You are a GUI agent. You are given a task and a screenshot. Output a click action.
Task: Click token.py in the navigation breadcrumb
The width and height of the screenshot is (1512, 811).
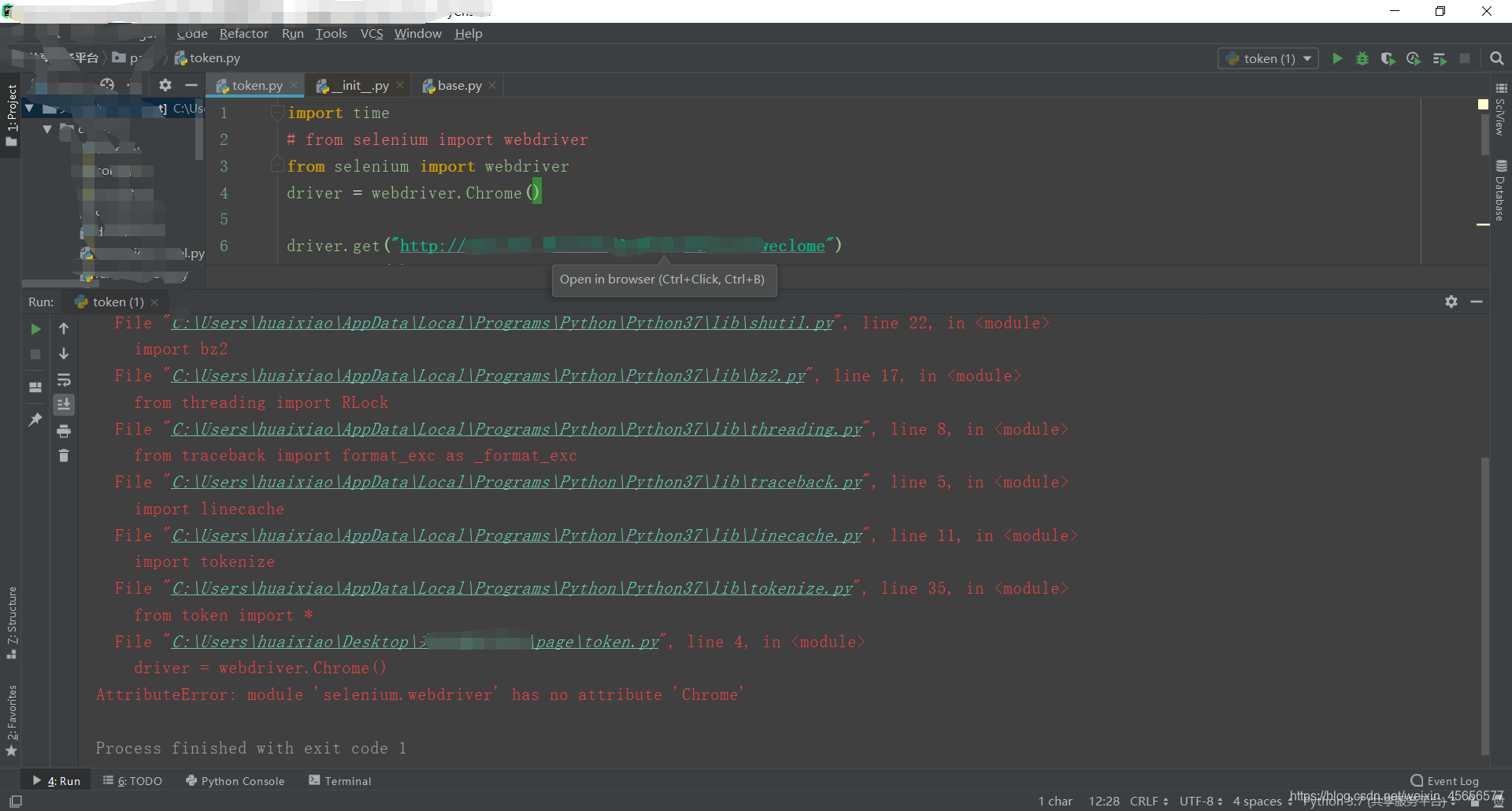click(207, 58)
